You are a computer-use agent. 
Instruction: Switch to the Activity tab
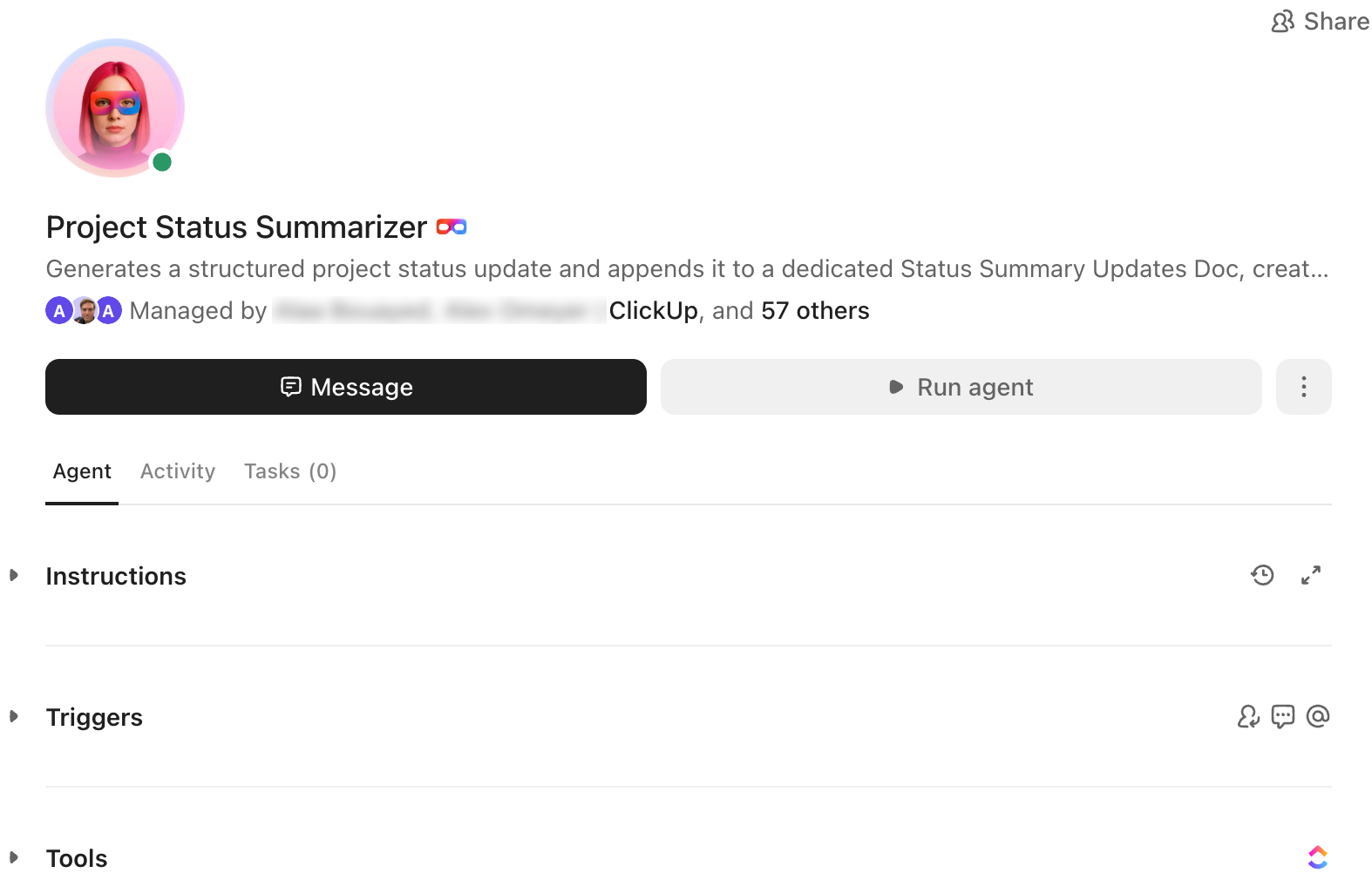[x=177, y=470]
